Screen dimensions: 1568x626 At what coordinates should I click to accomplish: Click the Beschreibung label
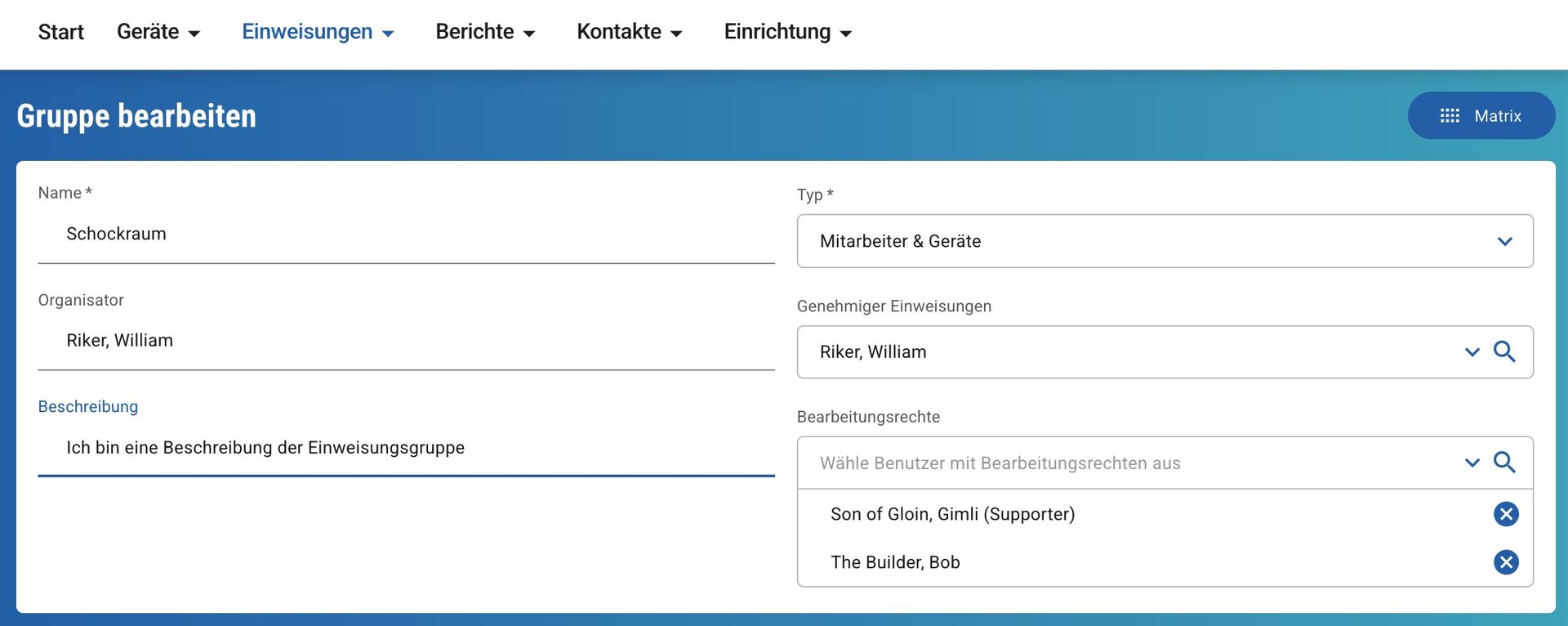tap(88, 406)
